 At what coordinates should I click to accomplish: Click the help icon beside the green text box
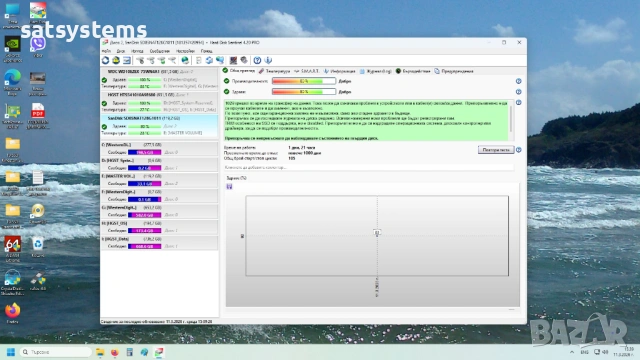(518, 102)
